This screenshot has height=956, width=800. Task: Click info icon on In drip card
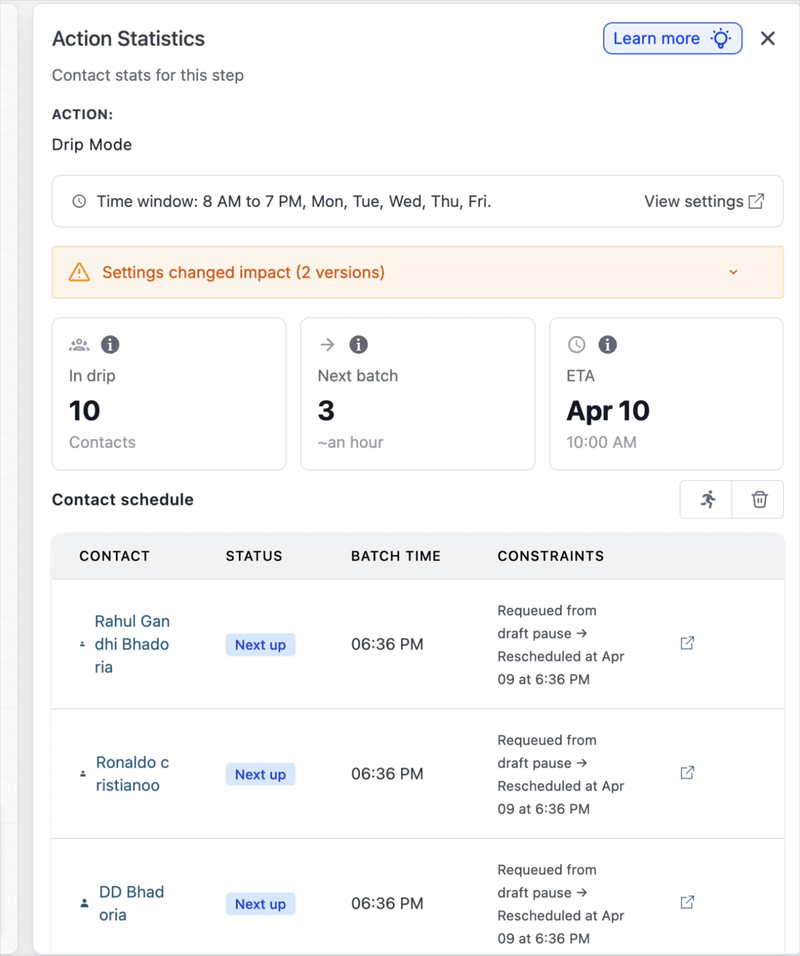tap(110, 345)
